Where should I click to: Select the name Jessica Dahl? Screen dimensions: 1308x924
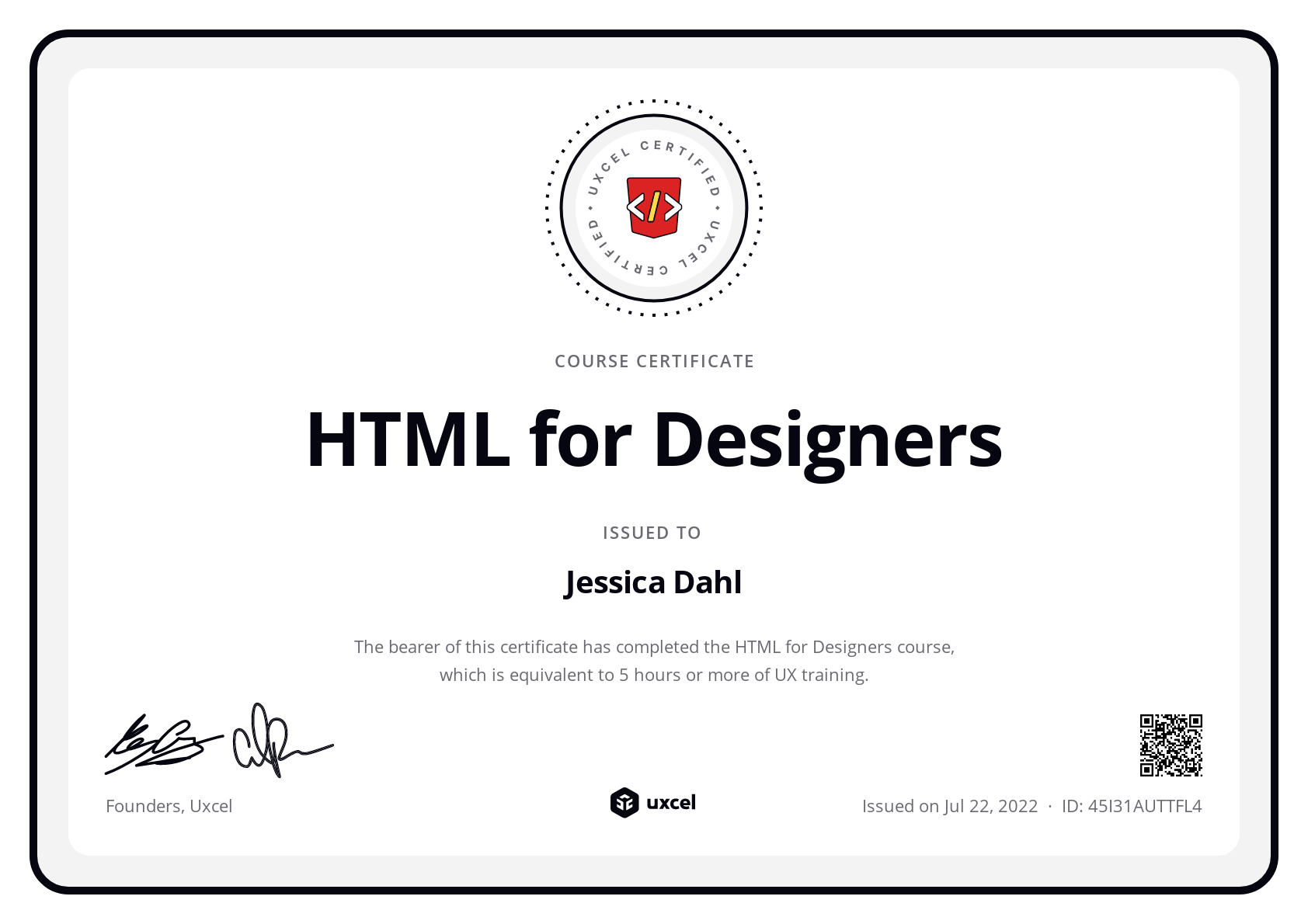click(x=653, y=581)
